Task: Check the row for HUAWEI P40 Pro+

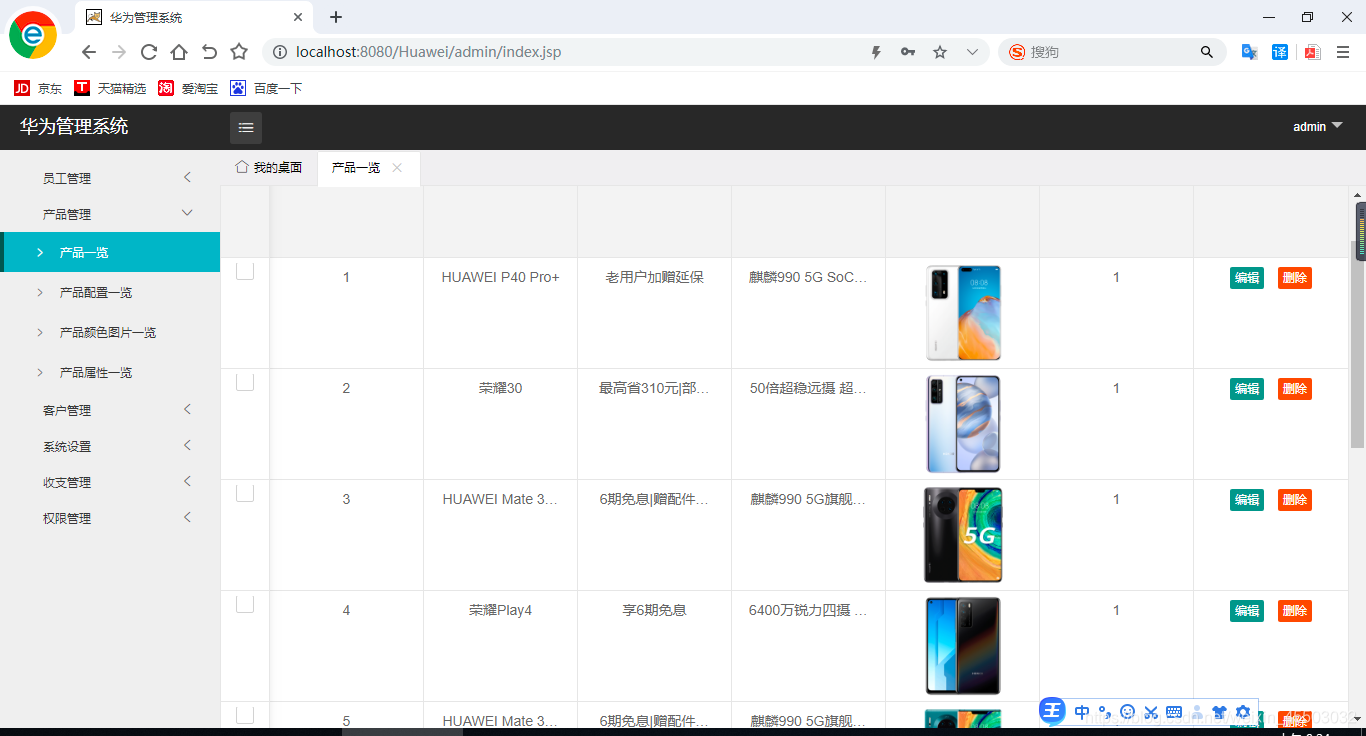Action: point(245,271)
